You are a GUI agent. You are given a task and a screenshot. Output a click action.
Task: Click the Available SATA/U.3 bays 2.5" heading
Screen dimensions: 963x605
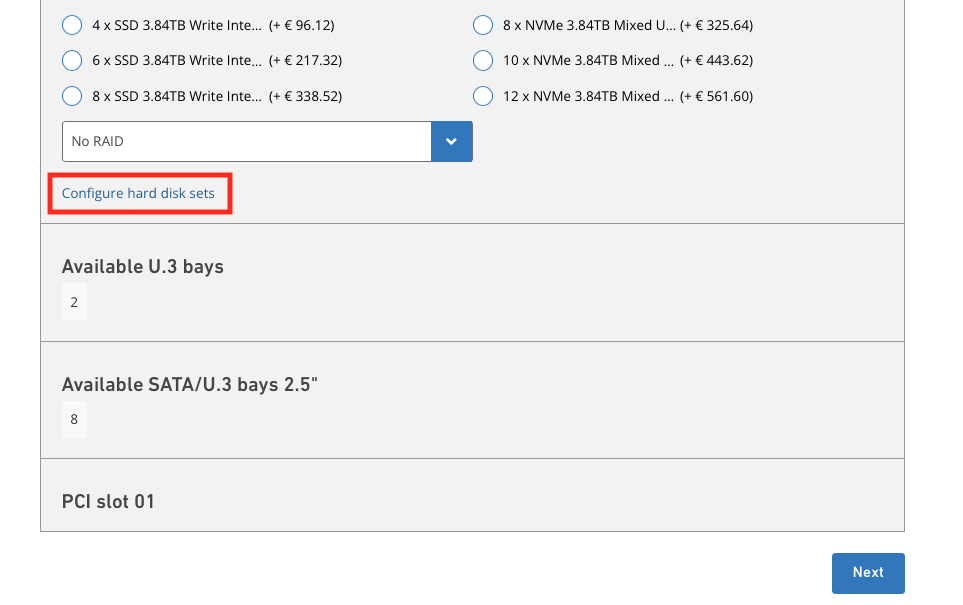(189, 385)
